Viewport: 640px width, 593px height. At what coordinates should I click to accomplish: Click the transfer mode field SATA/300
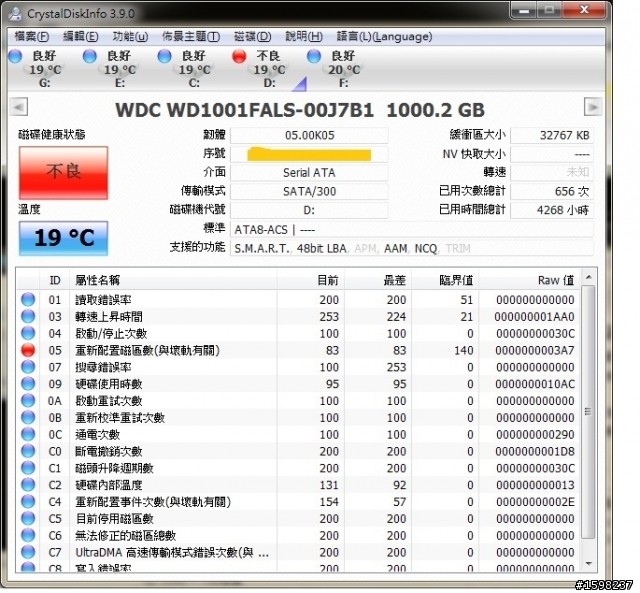[309, 191]
